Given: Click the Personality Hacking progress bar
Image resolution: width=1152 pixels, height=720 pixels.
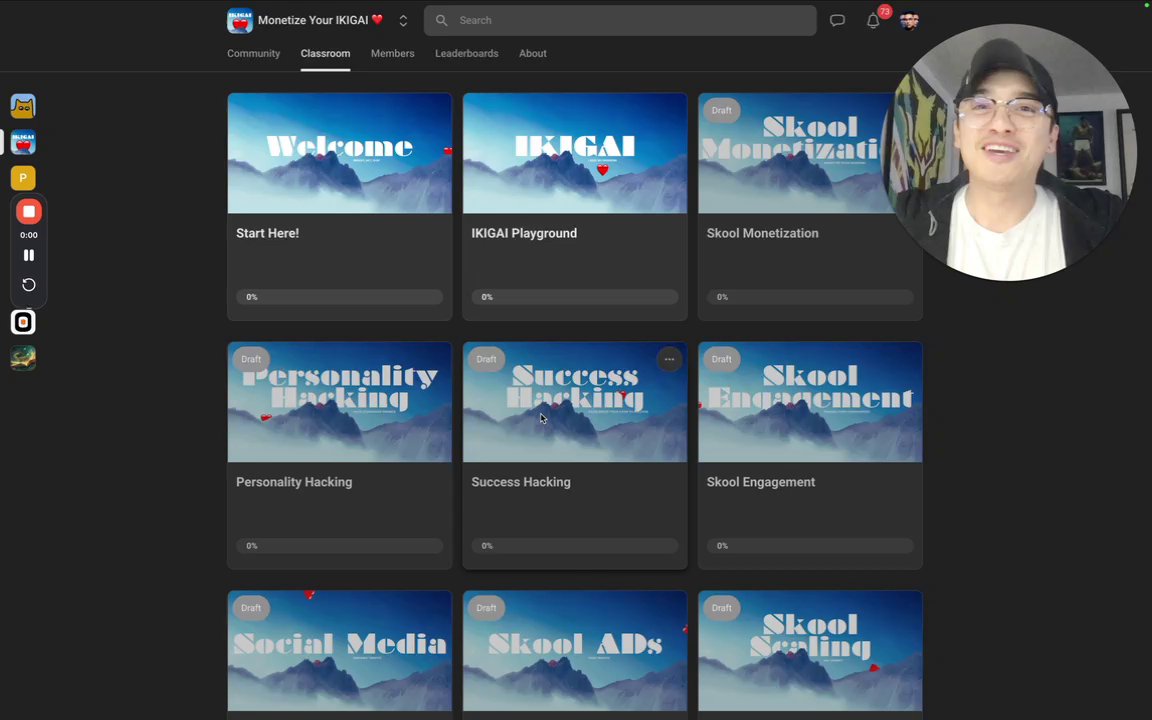Looking at the screenshot, I should [x=339, y=546].
